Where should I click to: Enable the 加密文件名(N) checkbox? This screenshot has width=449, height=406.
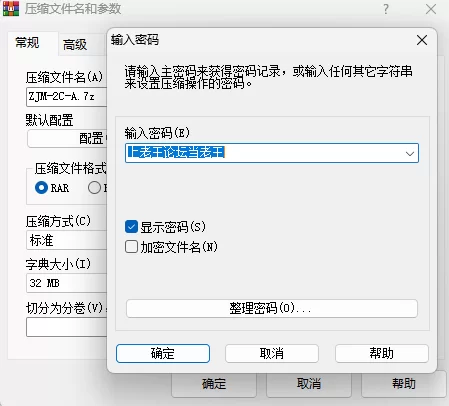pos(131,247)
